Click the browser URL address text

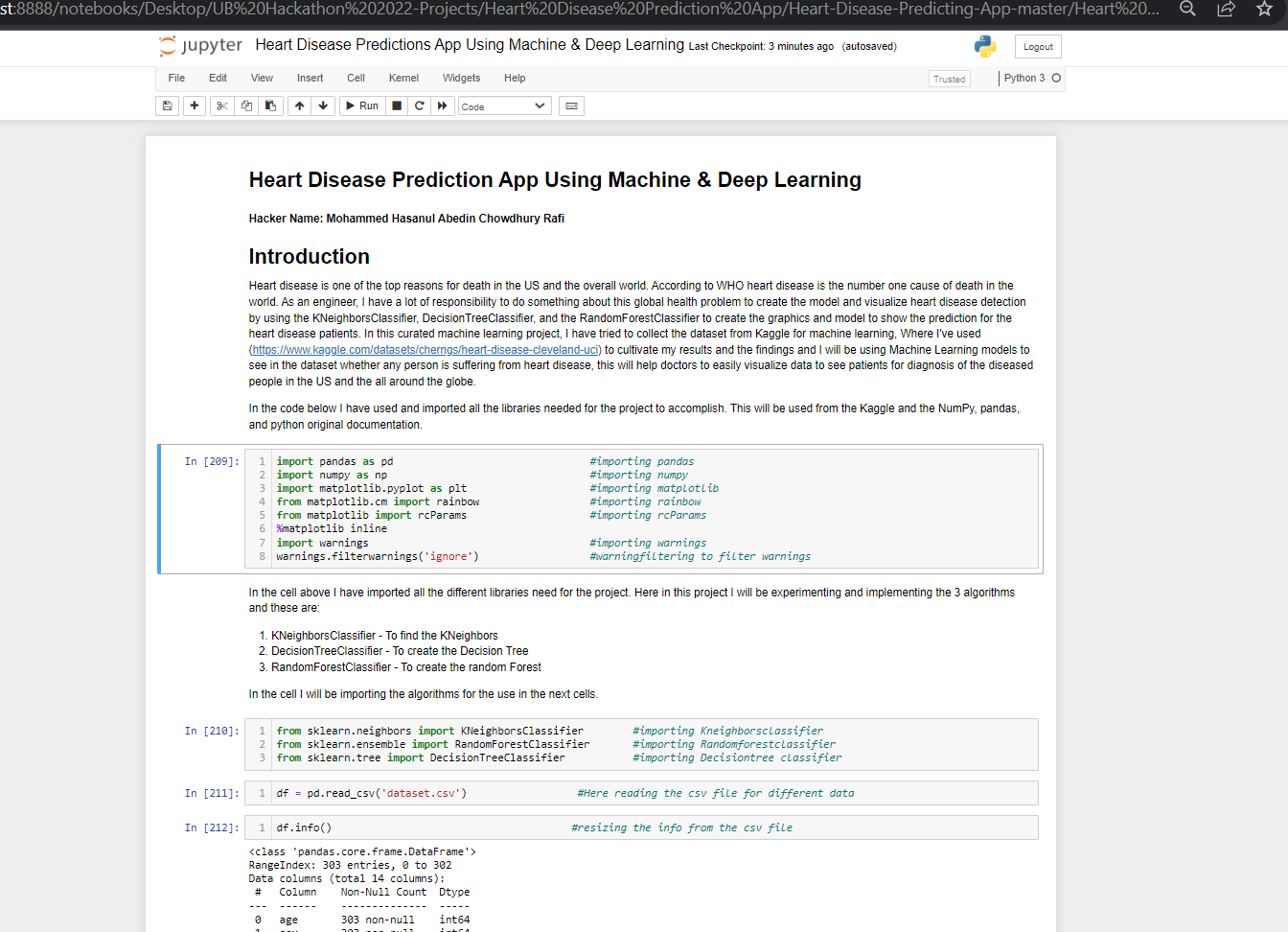(580, 9)
